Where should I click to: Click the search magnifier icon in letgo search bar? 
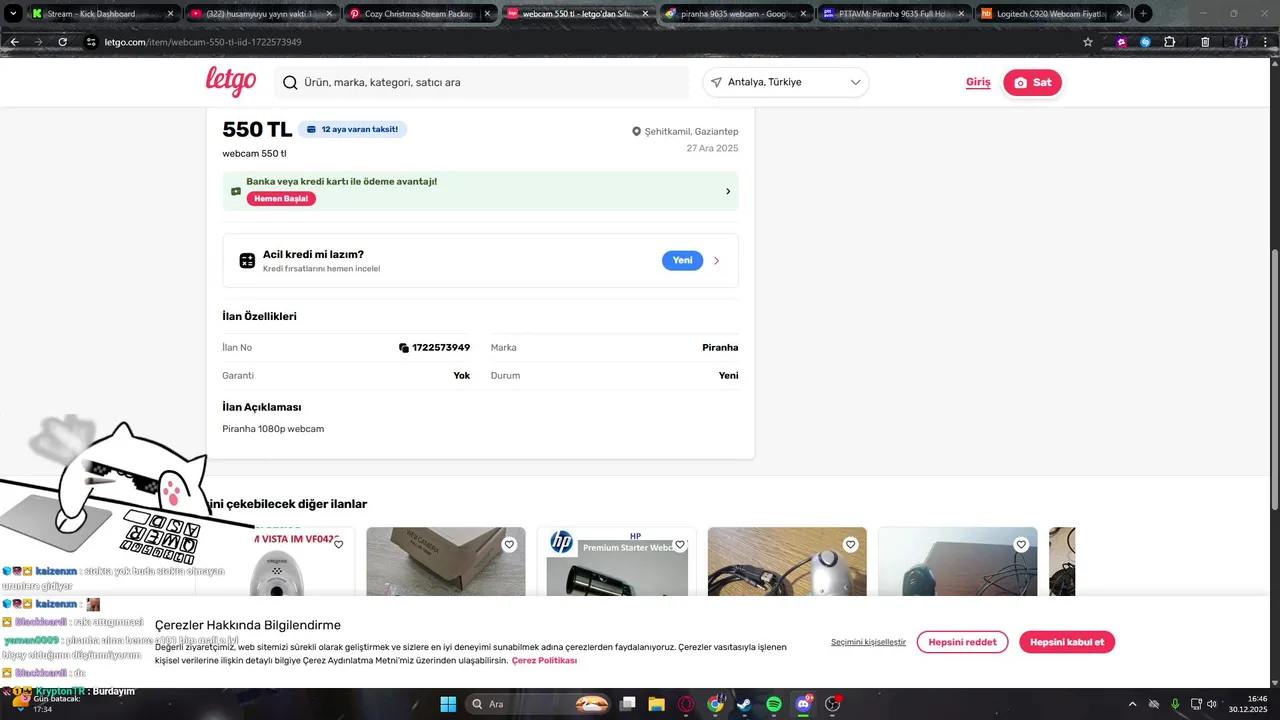pyautogui.click(x=290, y=83)
